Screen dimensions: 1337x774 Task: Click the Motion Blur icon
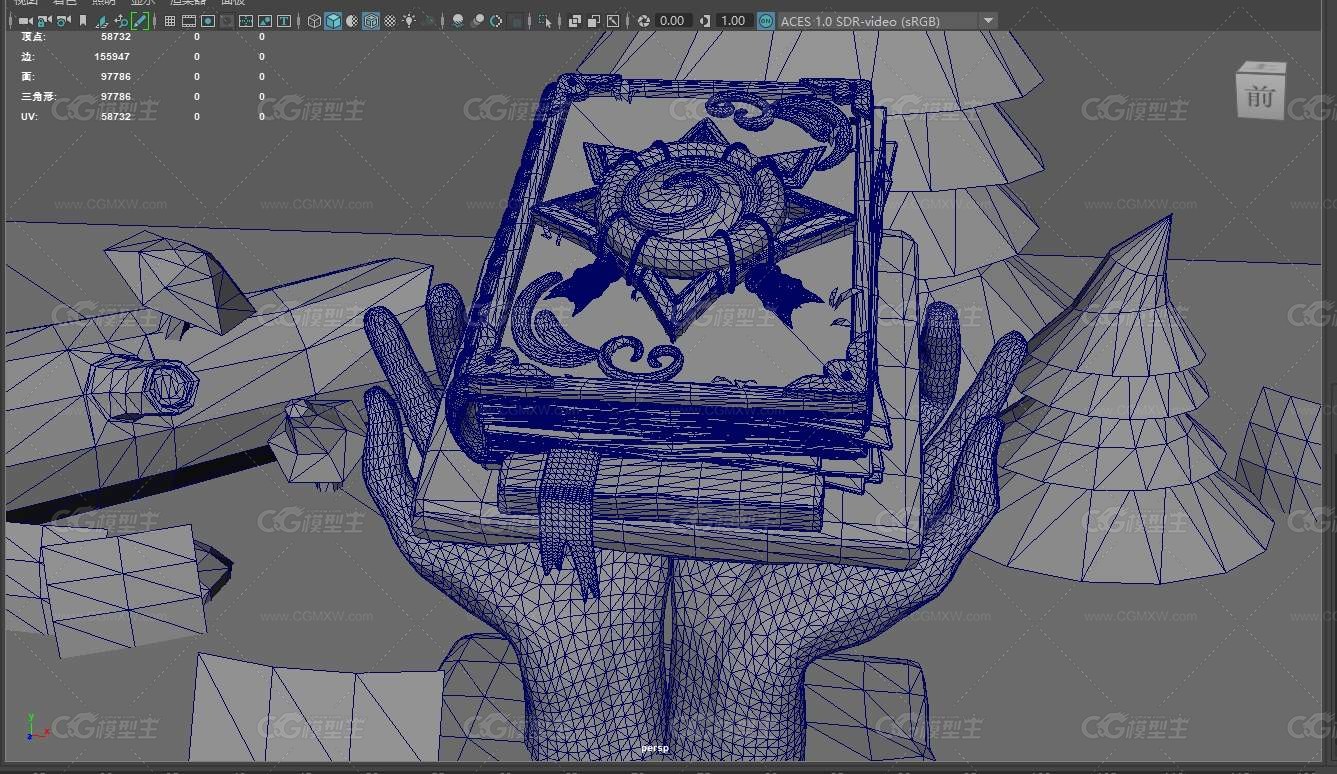(x=478, y=21)
